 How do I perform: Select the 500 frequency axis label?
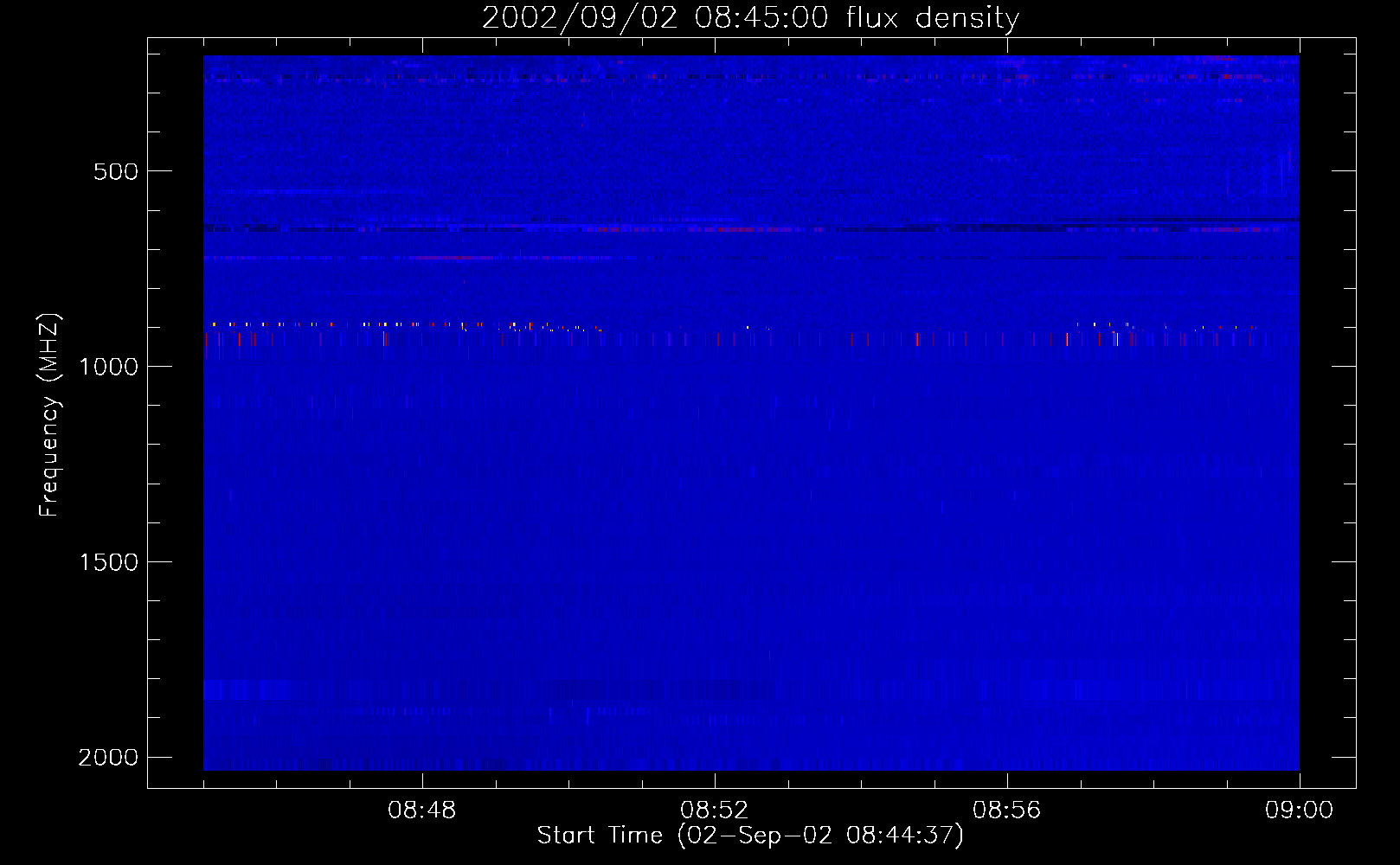click(116, 171)
